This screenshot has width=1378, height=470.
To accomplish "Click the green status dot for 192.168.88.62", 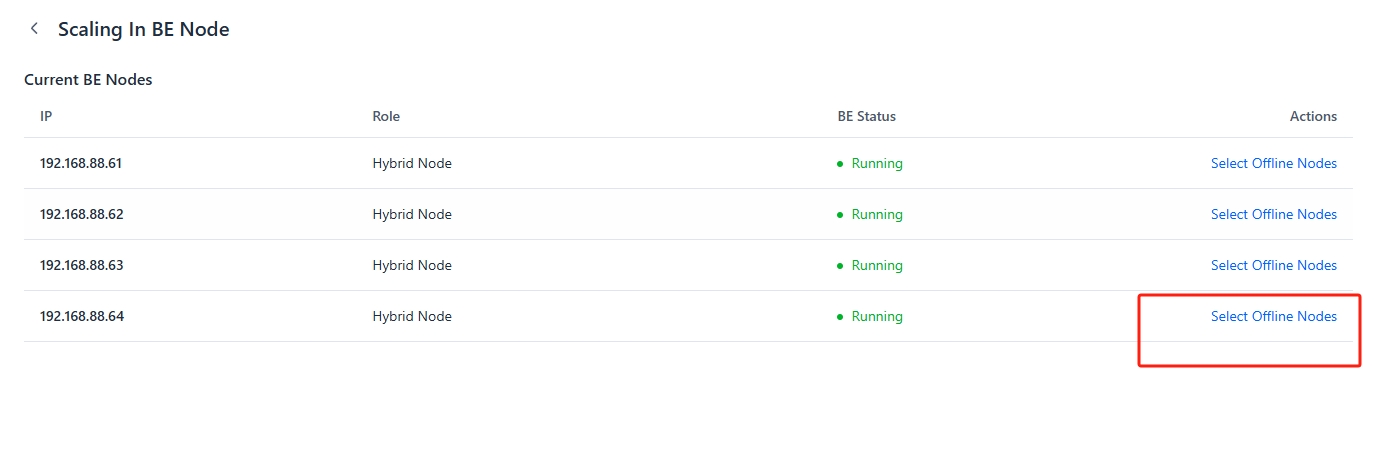I will [840, 215].
